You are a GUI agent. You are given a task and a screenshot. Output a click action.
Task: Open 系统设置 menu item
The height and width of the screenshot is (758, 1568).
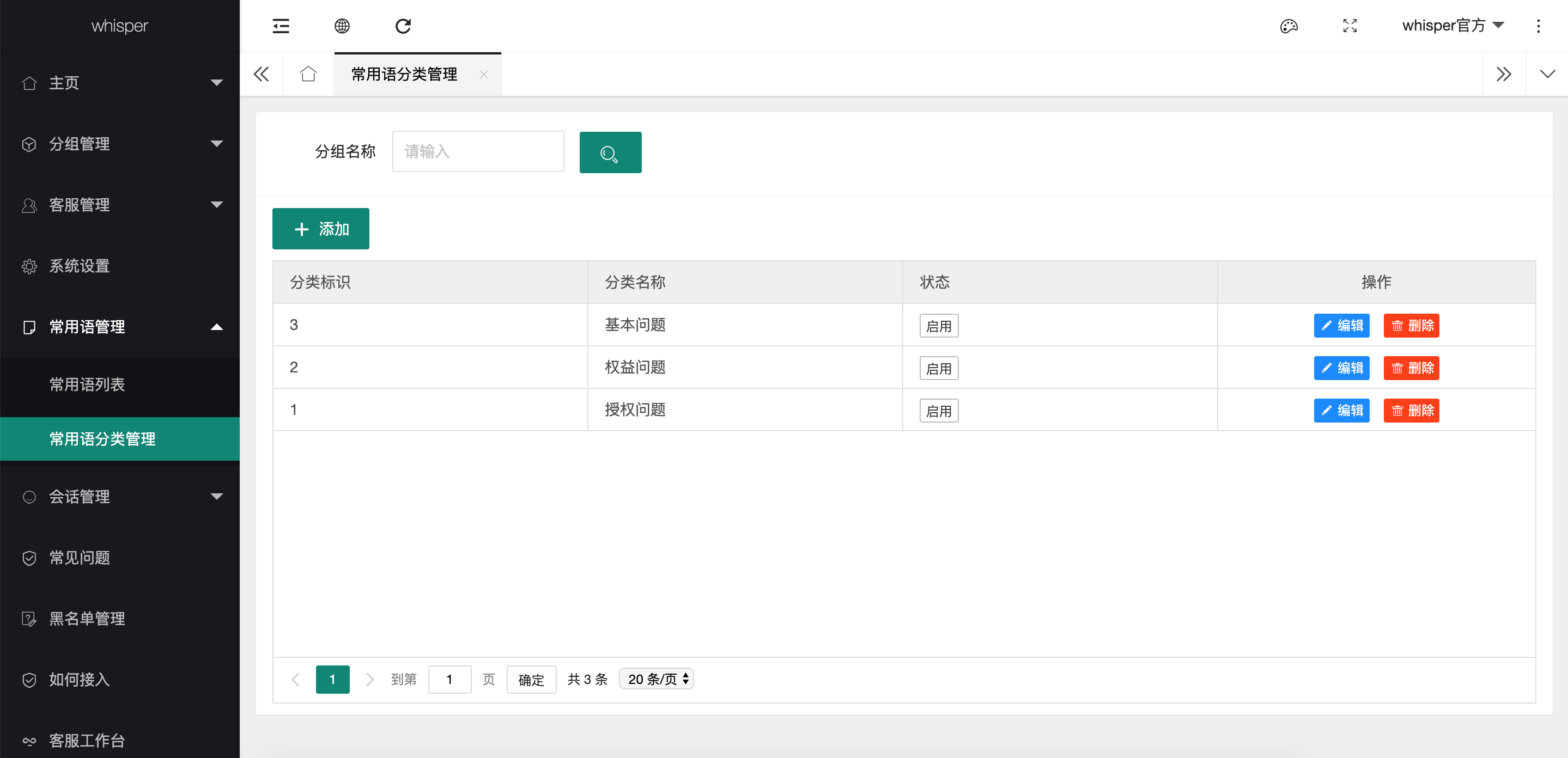tap(120, 266)
